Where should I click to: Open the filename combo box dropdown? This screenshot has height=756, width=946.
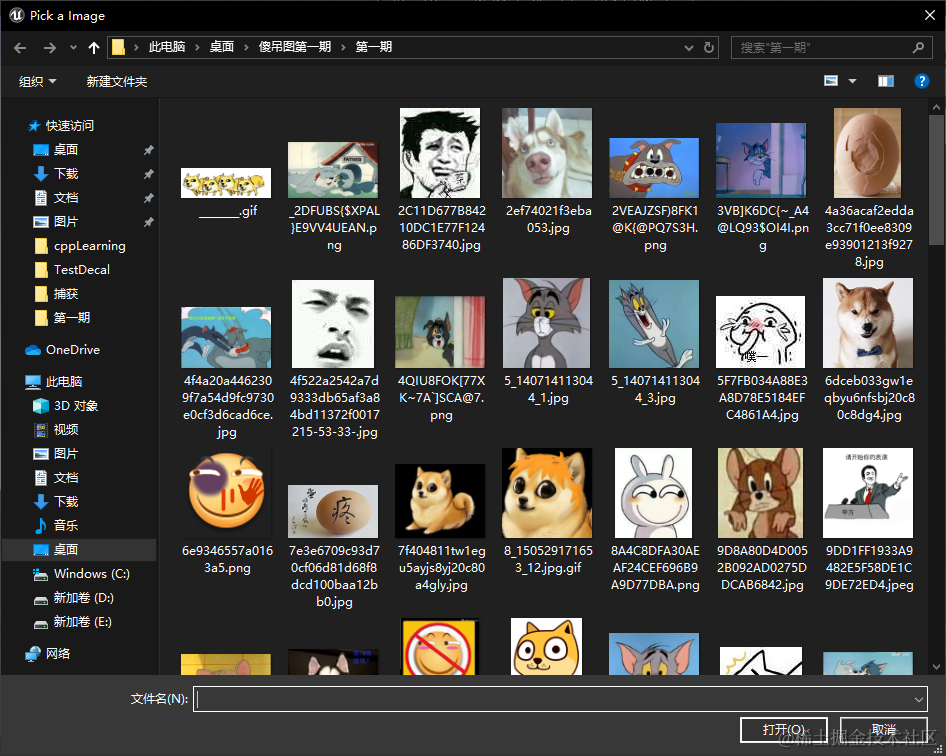918,699
